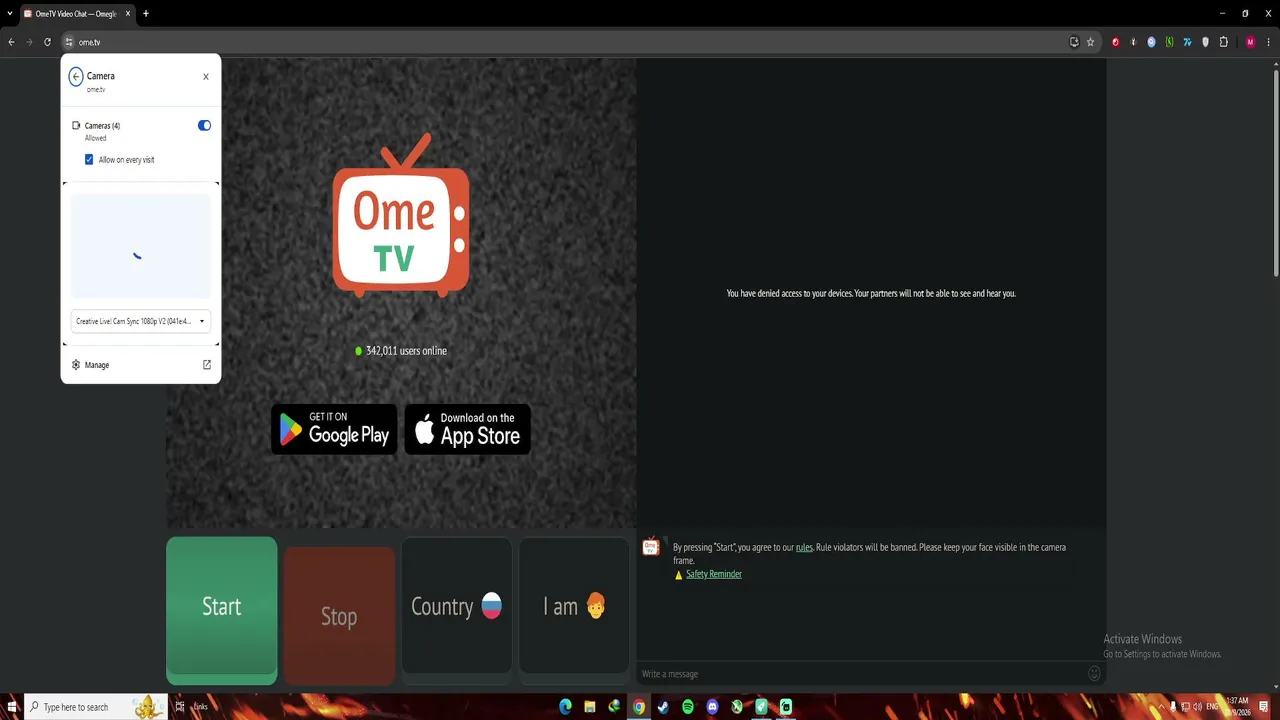
Task: Go back in the Camera permission popup
Action: point(76,77)
